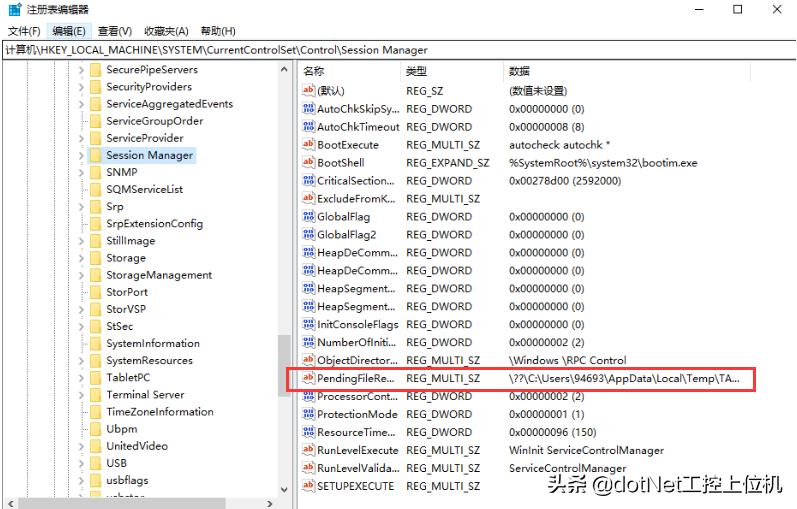
Task: Click tree pane horizontal scroll right arrow
Action: click(270, 503)
